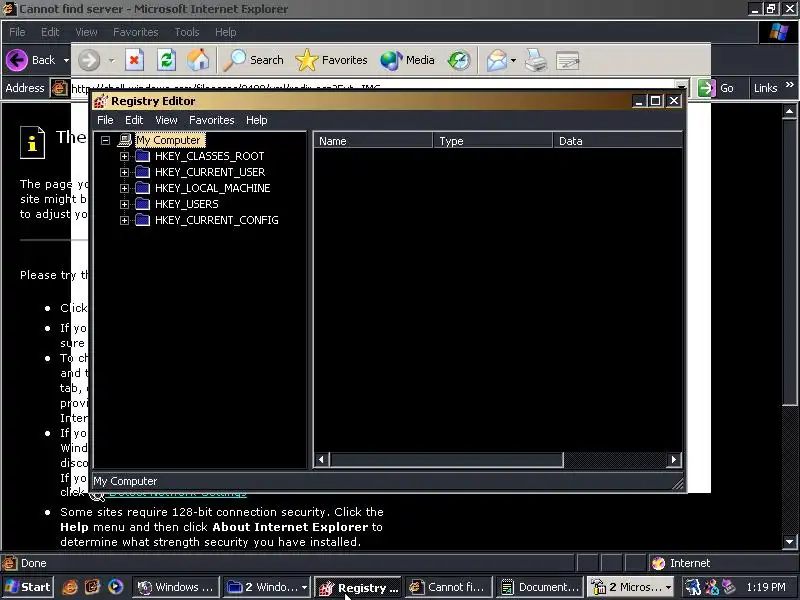Switch to the Document taskbar button
The width and height of the screenshot is (800, 600).
pyautogui.click(x=540, y=587)
